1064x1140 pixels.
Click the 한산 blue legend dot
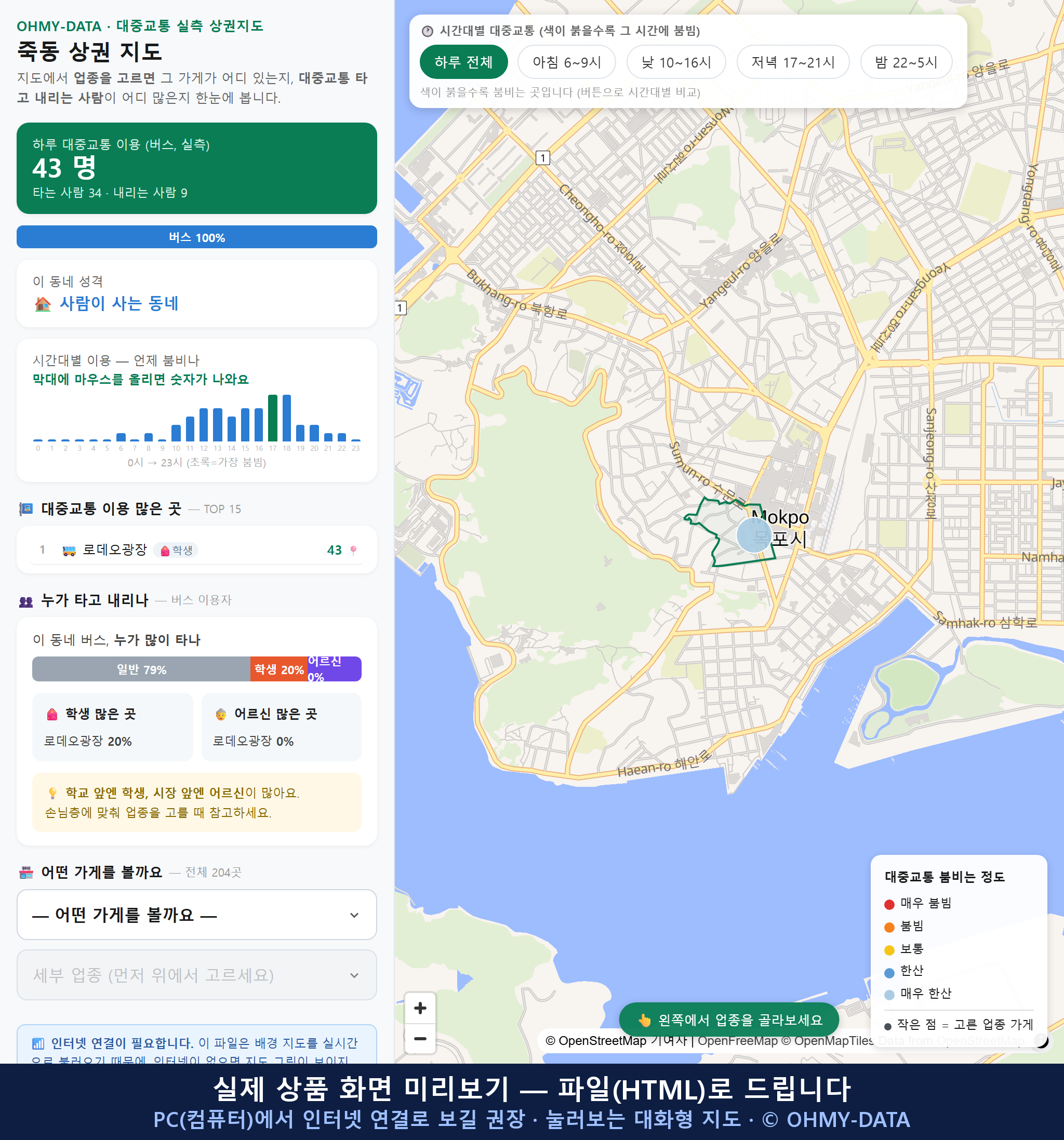click(889, 973)
